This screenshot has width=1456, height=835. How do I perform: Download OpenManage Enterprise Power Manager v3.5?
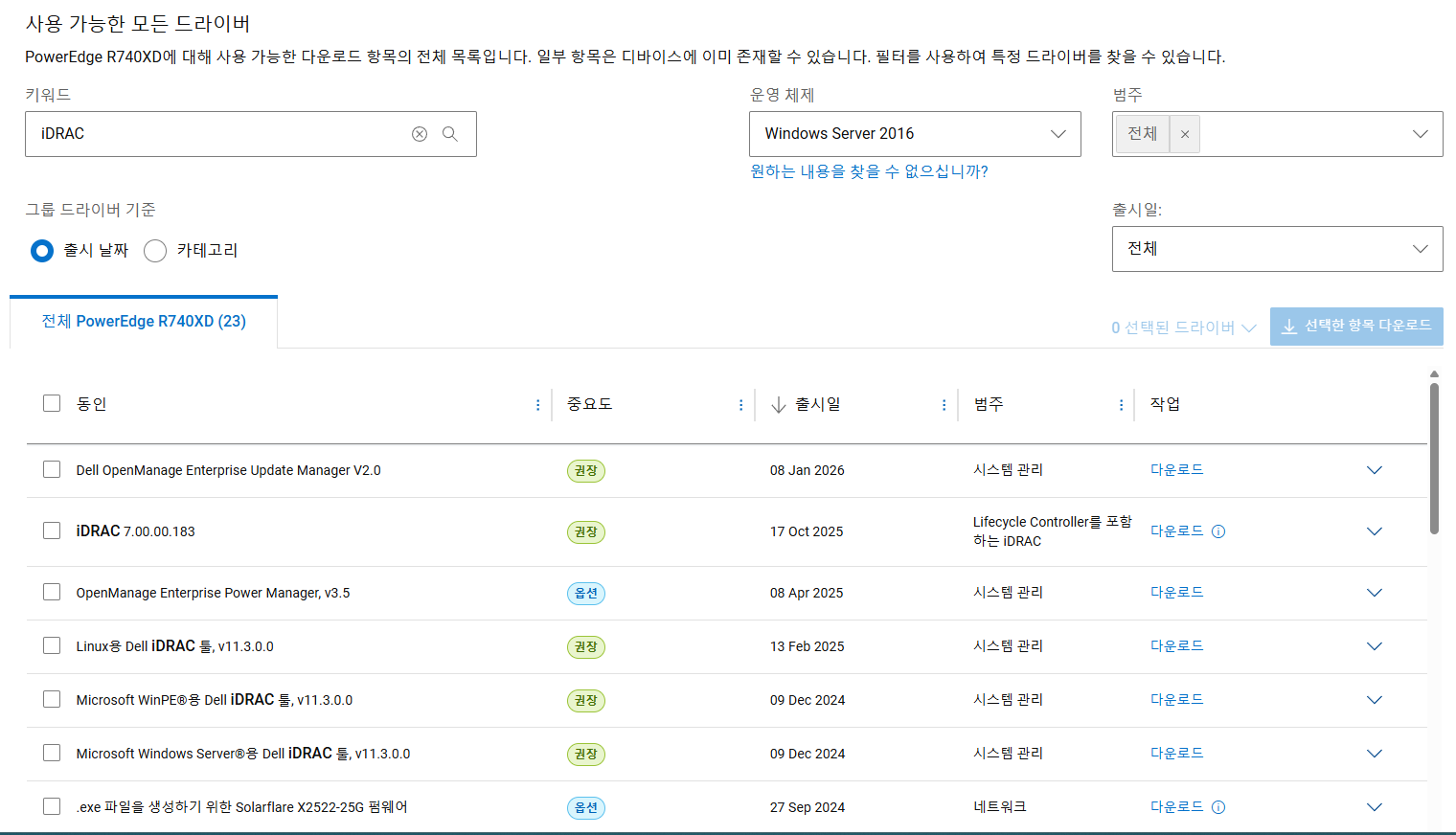click(1176, 593)
